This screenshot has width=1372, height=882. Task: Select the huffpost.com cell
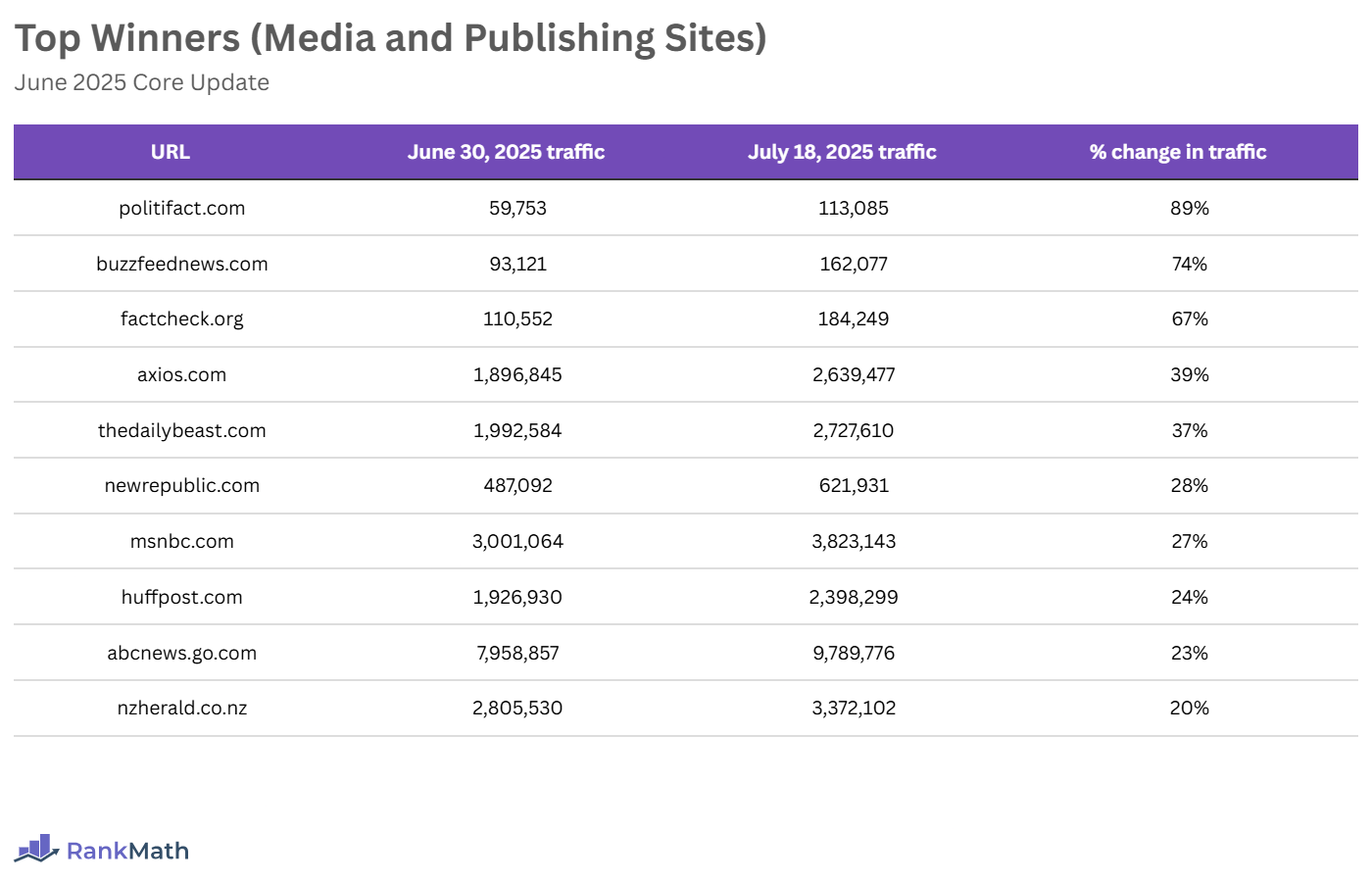[x=182, y=597]
